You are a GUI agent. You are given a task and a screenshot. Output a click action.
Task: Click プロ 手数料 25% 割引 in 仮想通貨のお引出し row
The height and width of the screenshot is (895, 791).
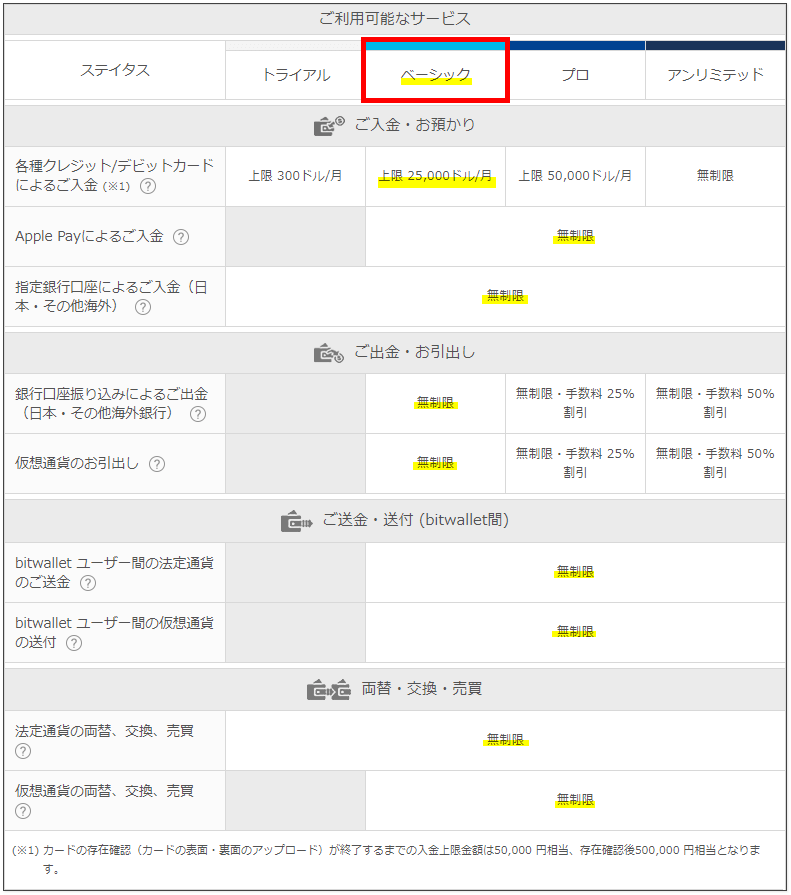(575, 463)
